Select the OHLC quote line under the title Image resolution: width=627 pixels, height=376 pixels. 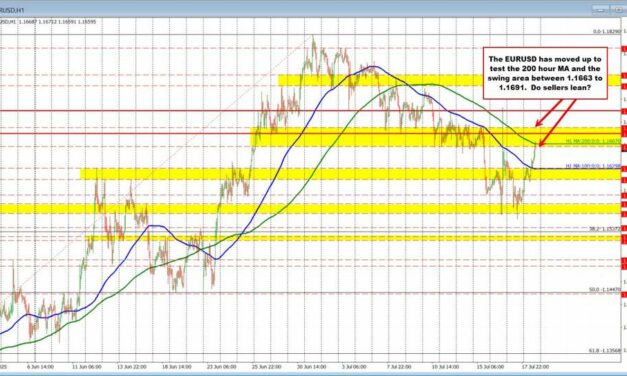(x=48, y=22)
